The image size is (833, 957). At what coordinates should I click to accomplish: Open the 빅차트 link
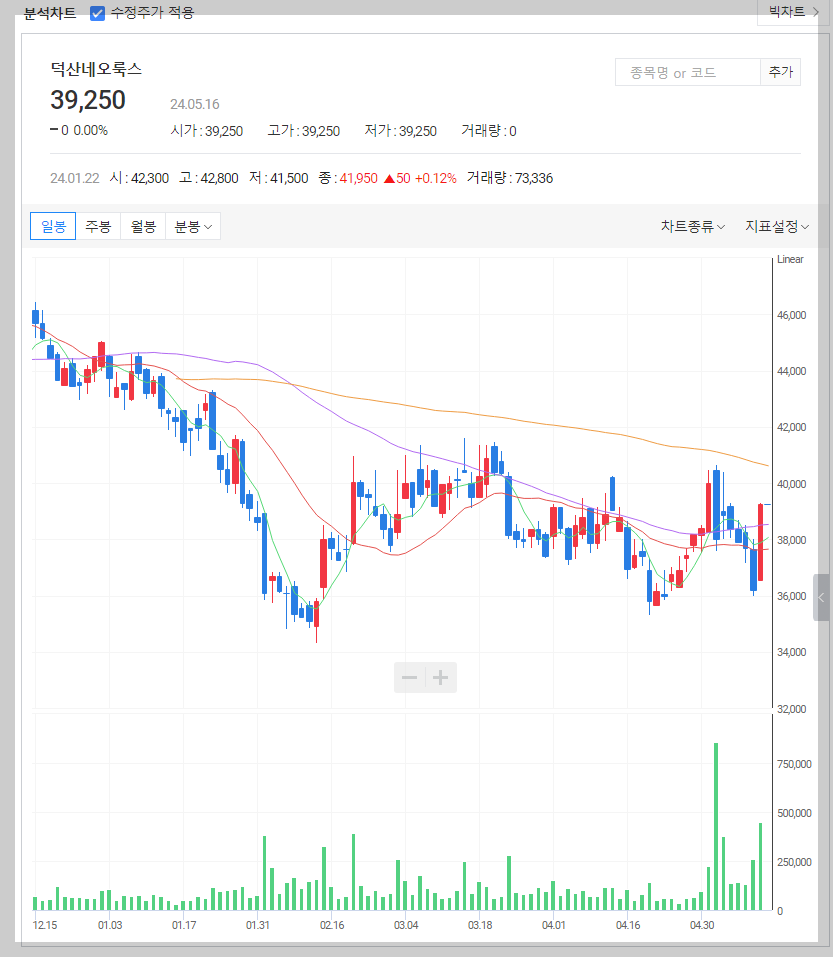[793, 12]
